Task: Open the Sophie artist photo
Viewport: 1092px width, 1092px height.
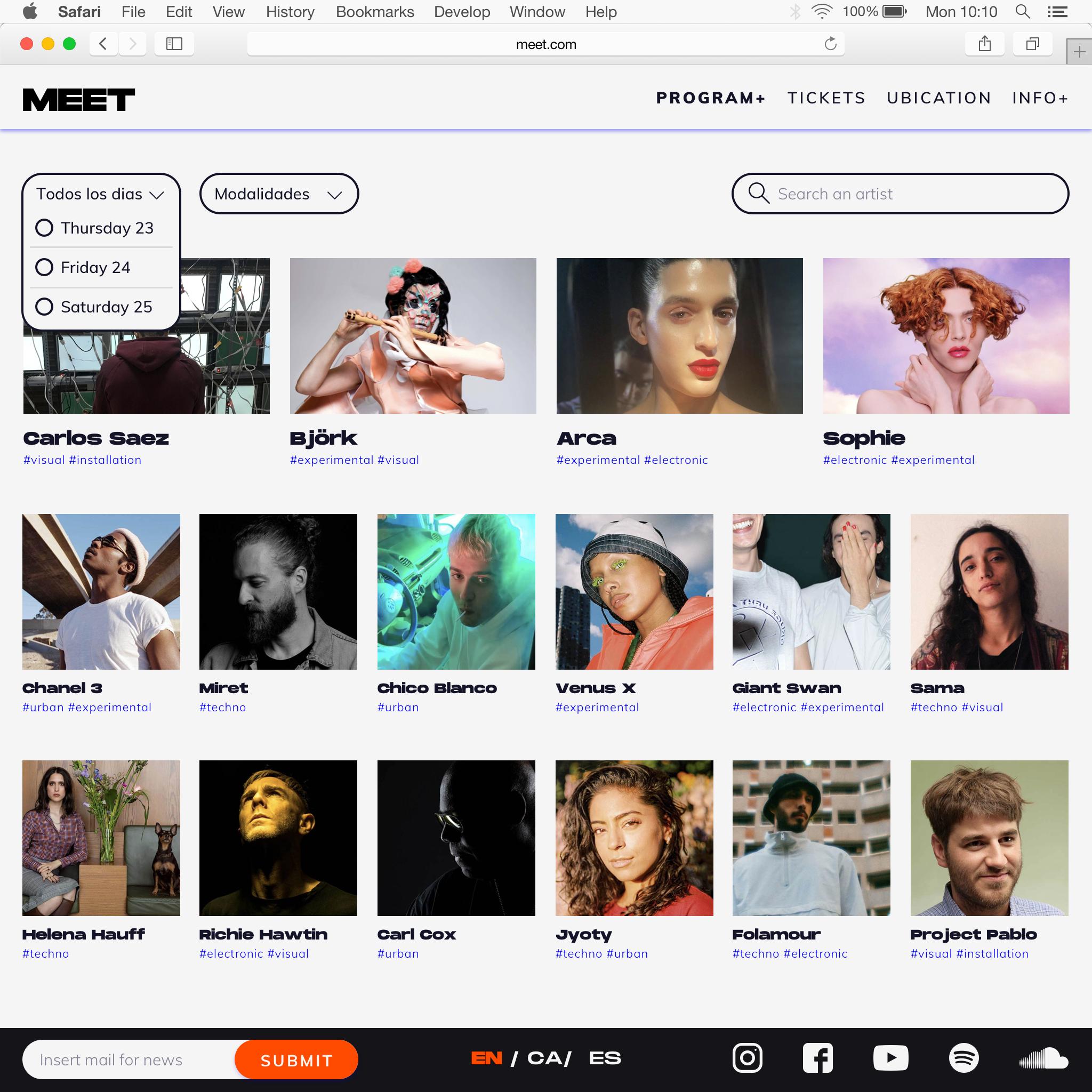Action: click(x=945, y=336)
